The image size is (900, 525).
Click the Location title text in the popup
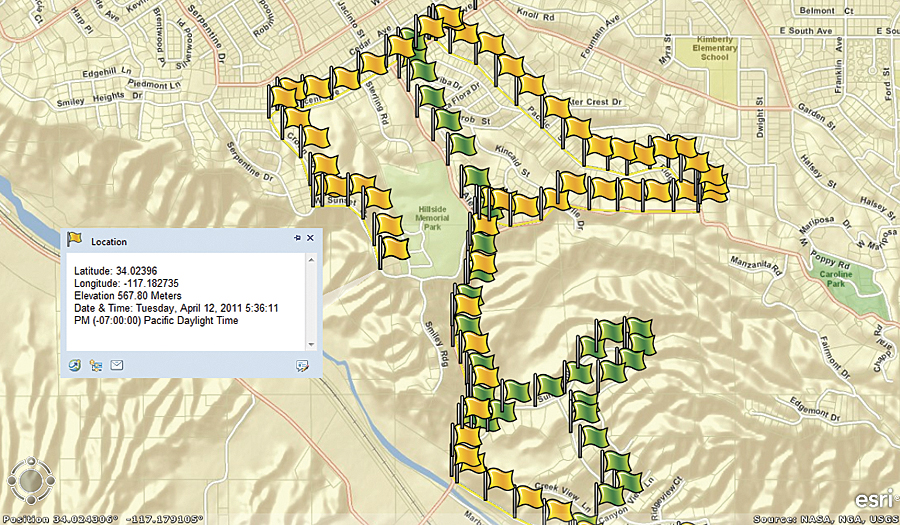point(109,241)
